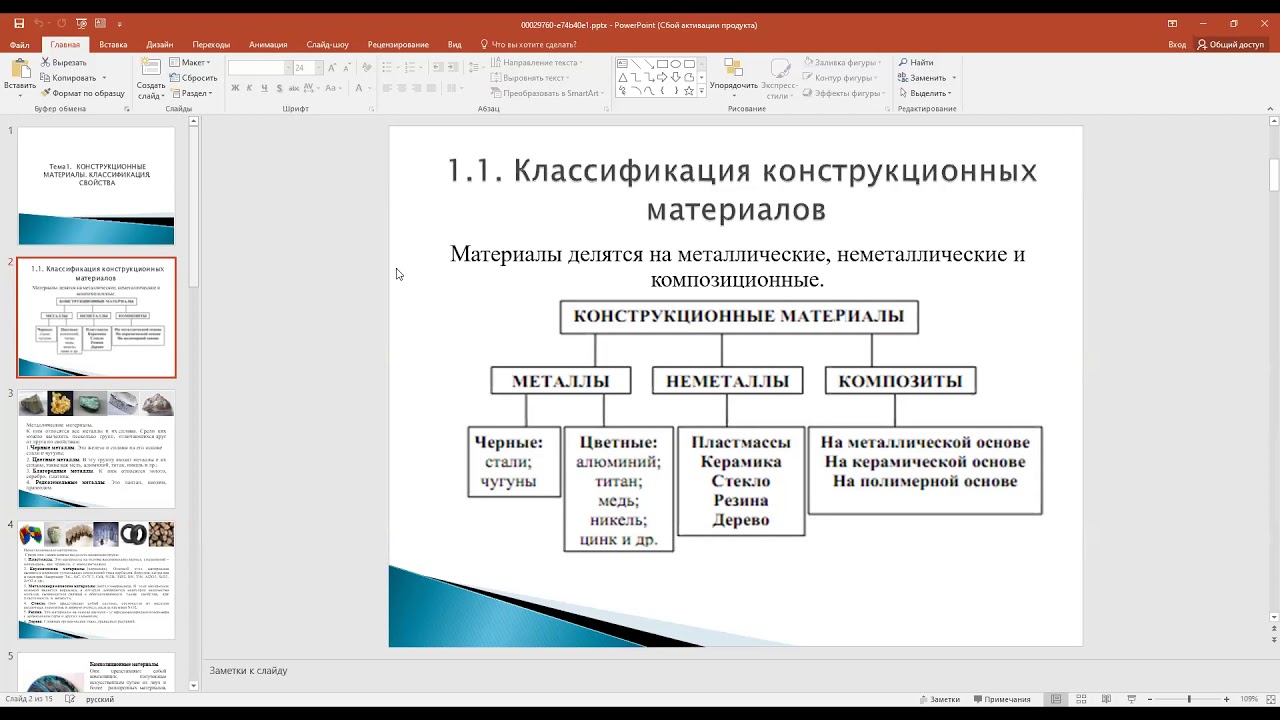
Task: Select the text box shape in shapes gallery
Action: (x=622, y=63)
